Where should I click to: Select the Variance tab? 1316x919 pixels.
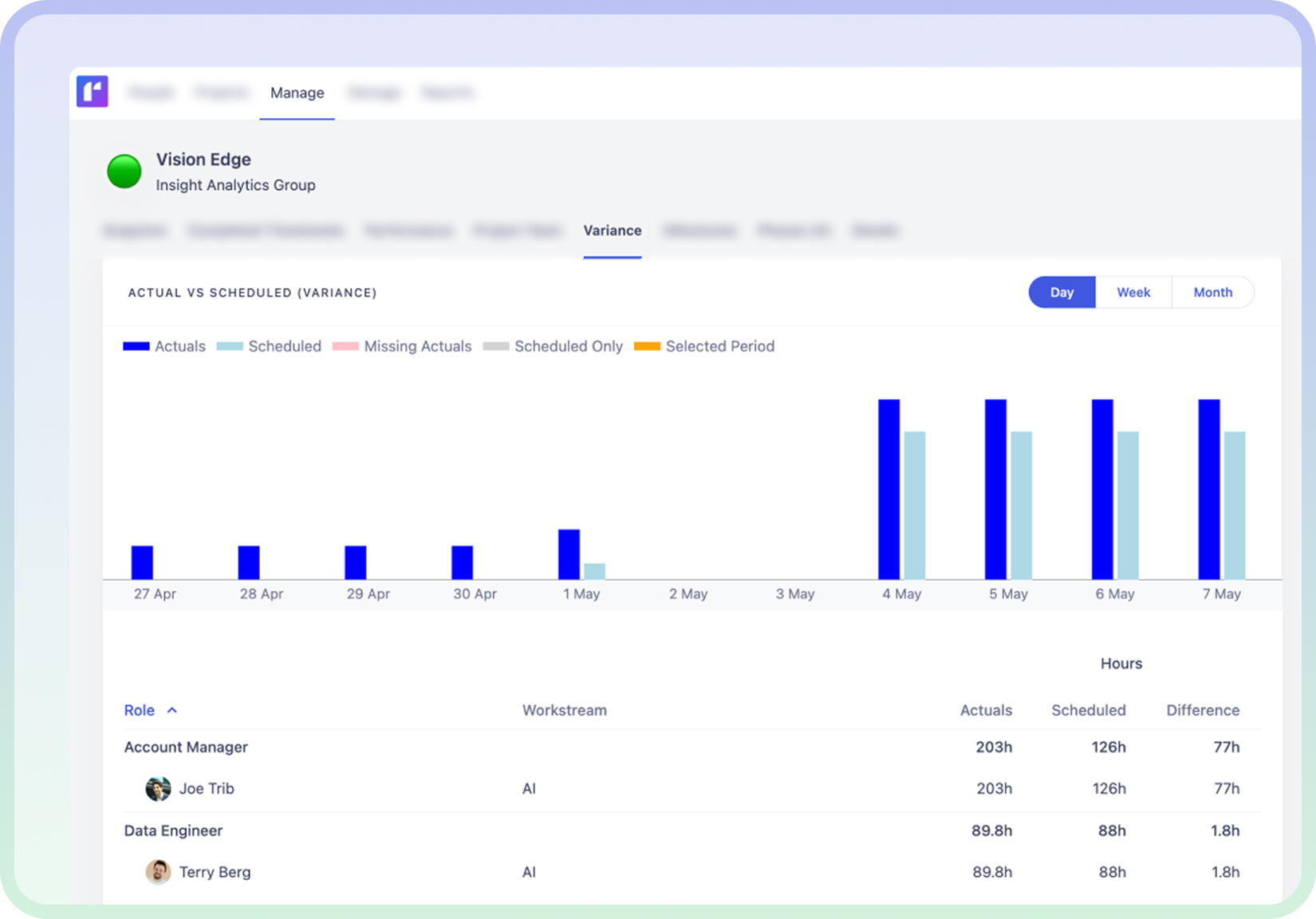(x=613, y=231)
